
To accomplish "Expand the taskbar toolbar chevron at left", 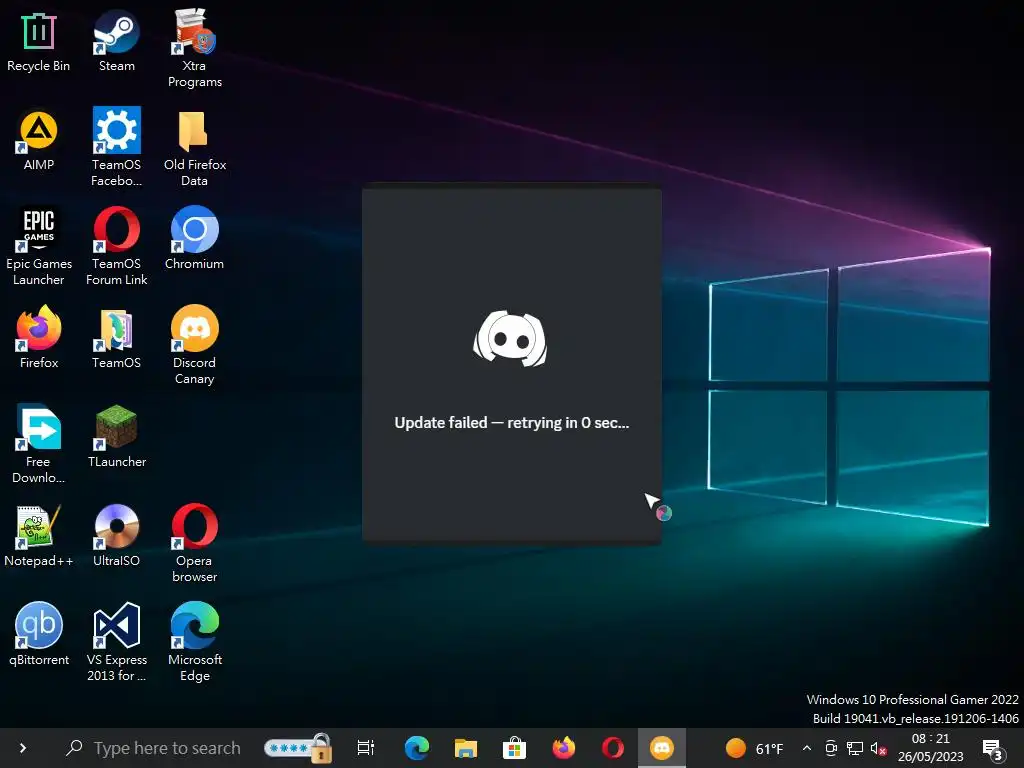I will click(x=23, y=748).
